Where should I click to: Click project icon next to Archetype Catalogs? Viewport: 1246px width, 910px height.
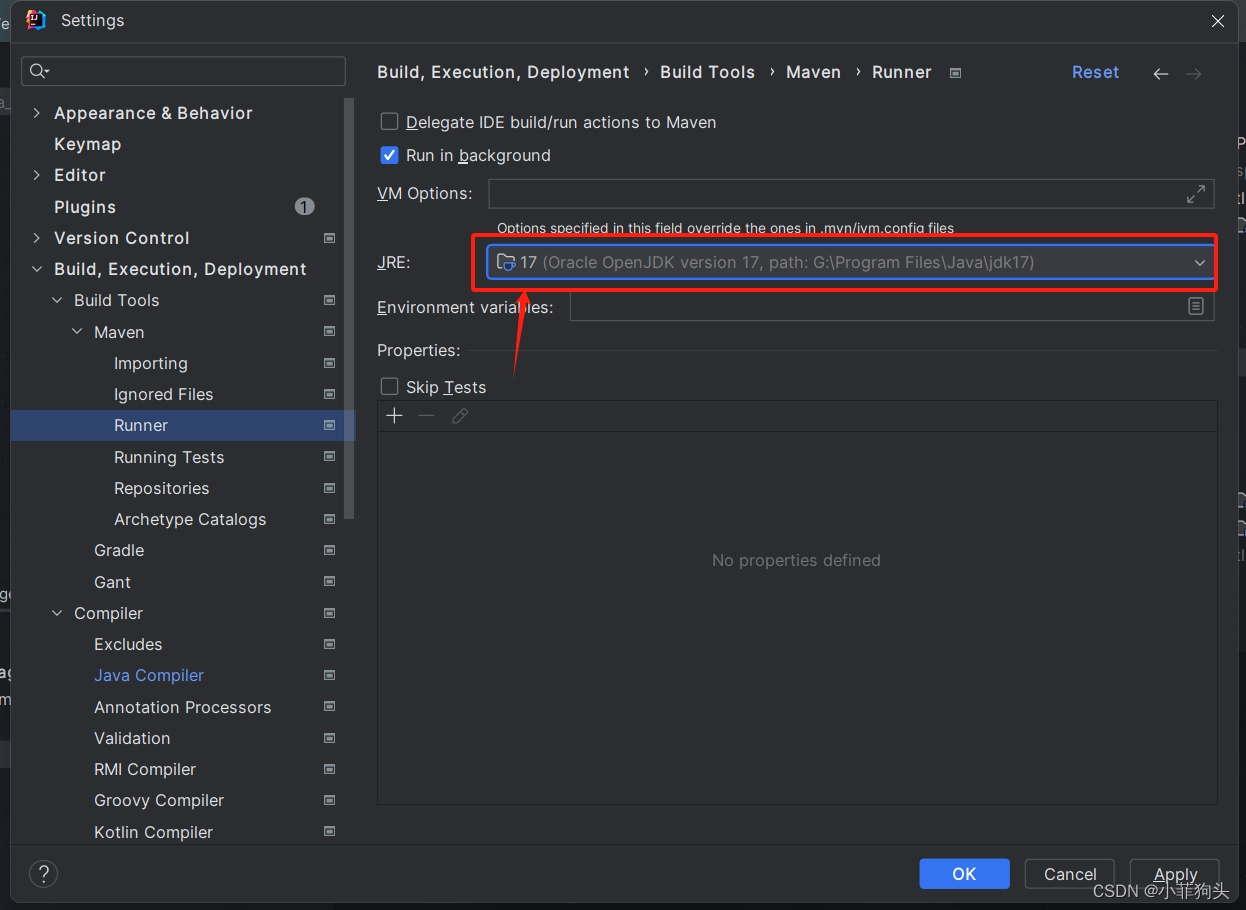(x=329, y=519)
